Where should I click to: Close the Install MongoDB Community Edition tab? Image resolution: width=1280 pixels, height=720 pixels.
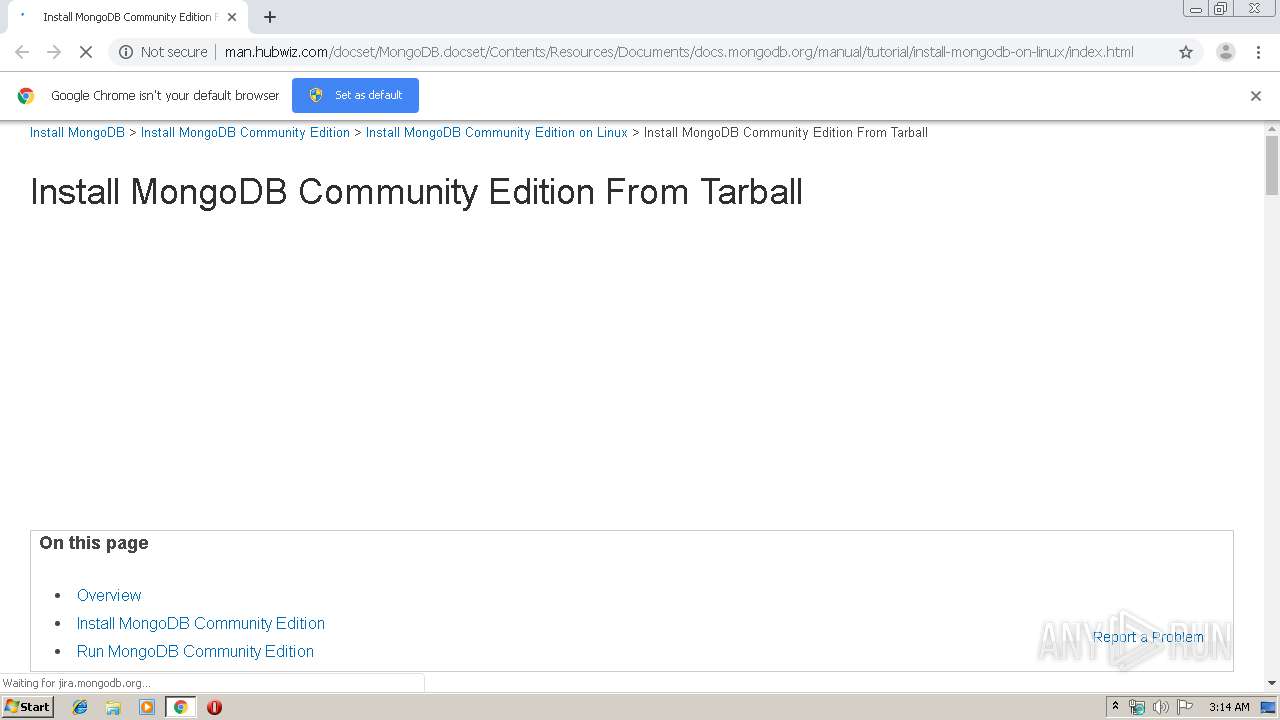click(232, 17)
